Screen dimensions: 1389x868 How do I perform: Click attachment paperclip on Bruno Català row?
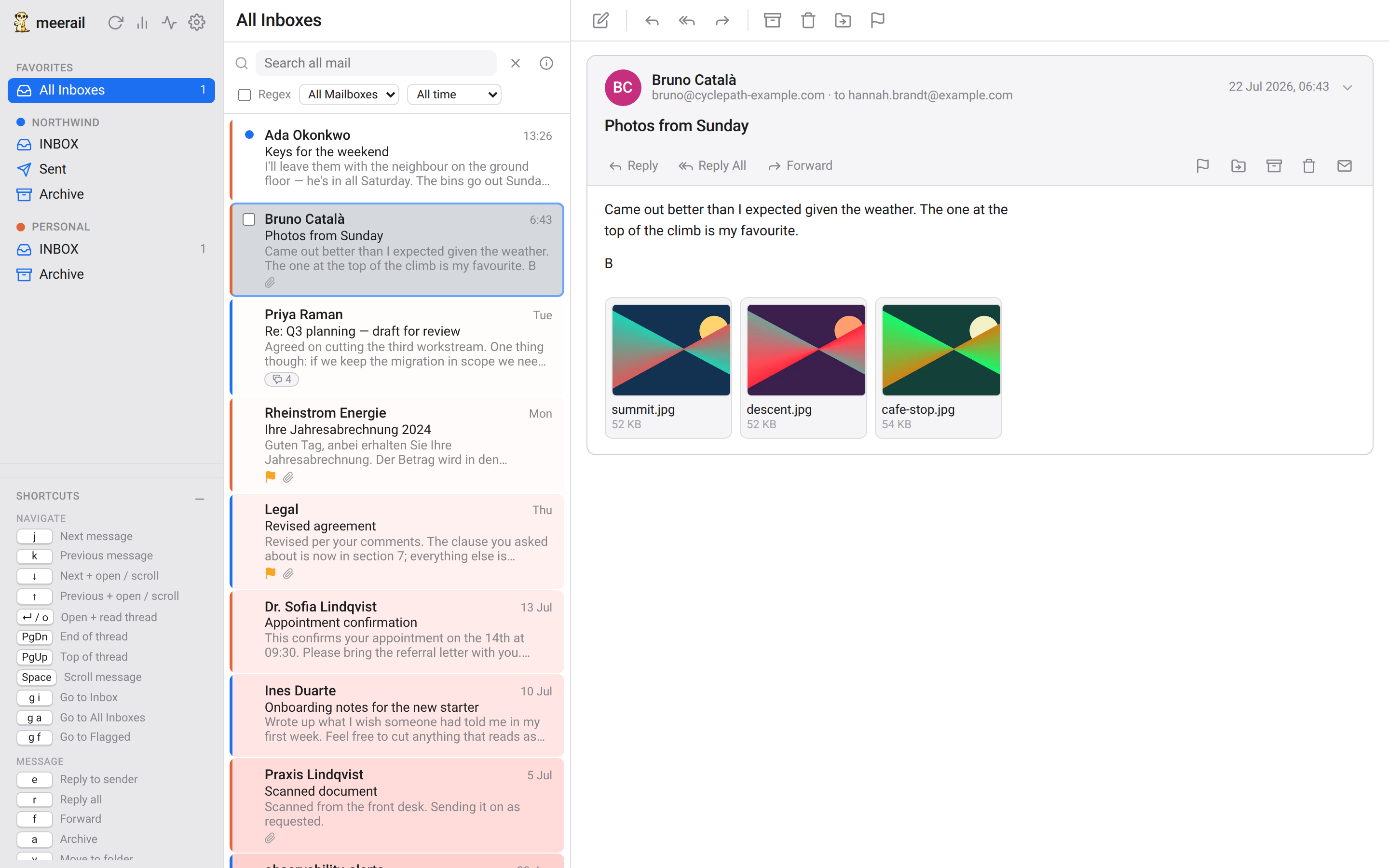click(270, 283)
